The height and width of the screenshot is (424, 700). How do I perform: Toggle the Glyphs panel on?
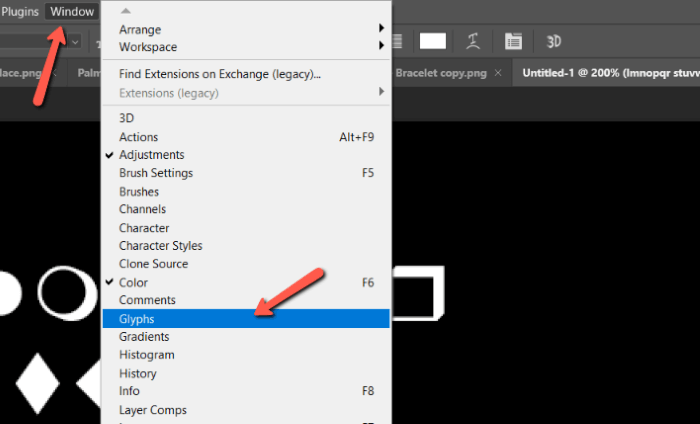136,319
